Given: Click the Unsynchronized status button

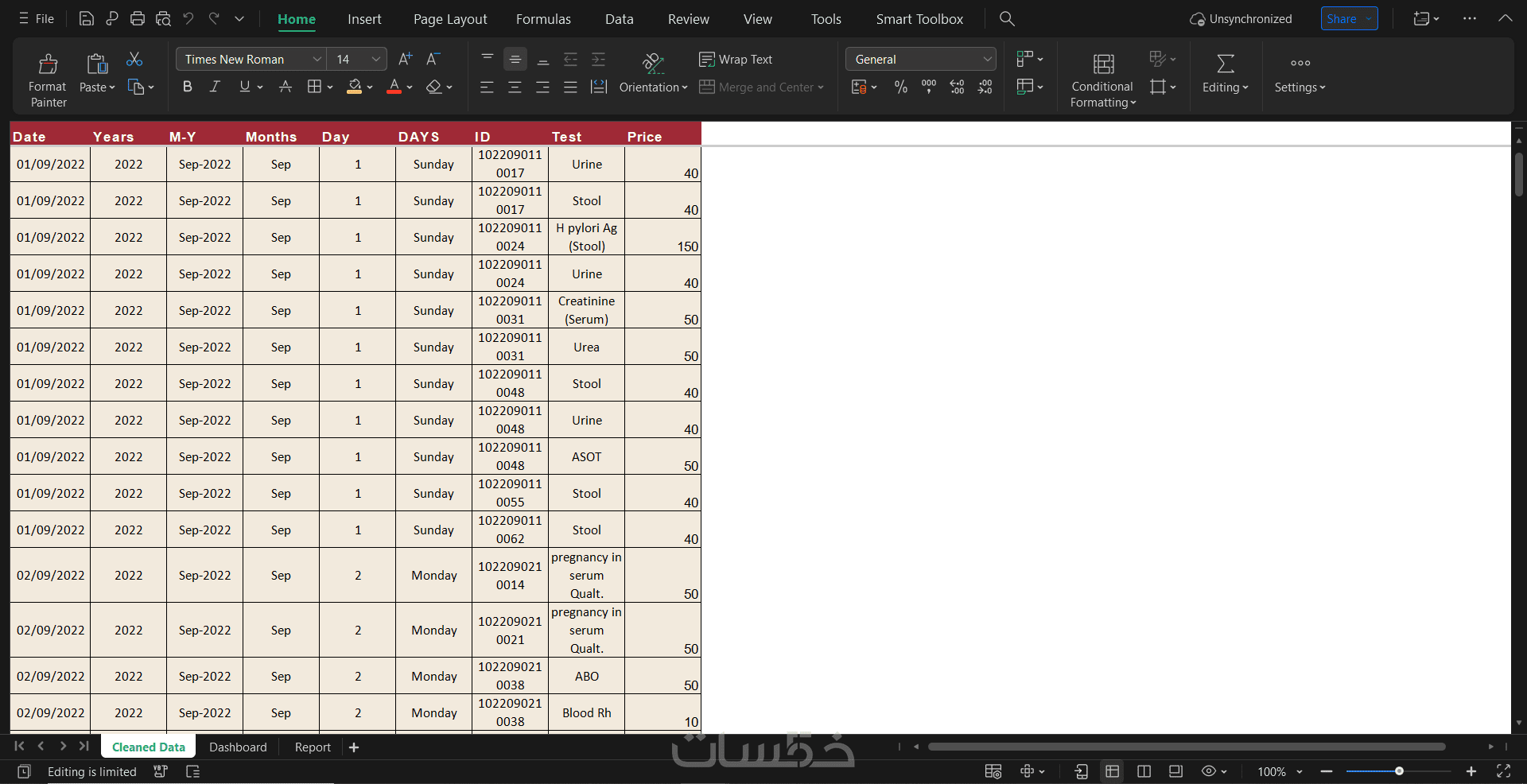Looking at the screenshot, I should pyautogui.click(x=1241, y=18).
